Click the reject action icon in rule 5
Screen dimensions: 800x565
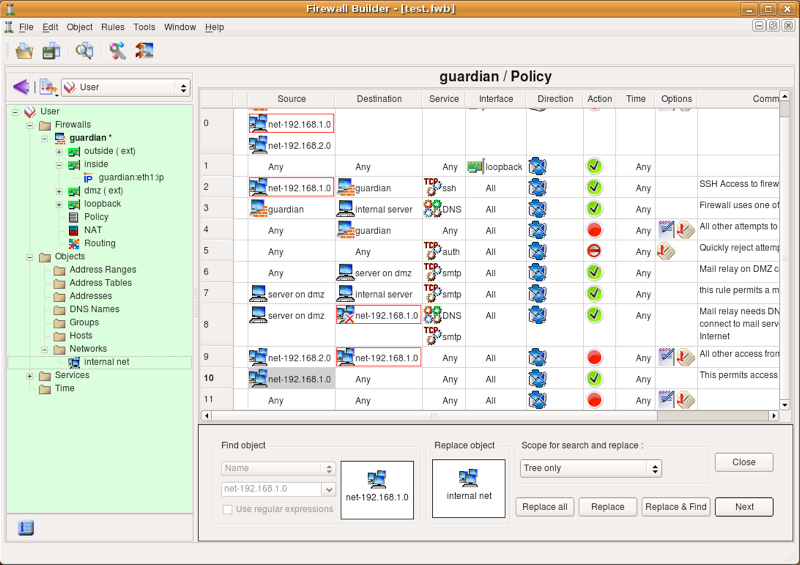pos(594,251)
